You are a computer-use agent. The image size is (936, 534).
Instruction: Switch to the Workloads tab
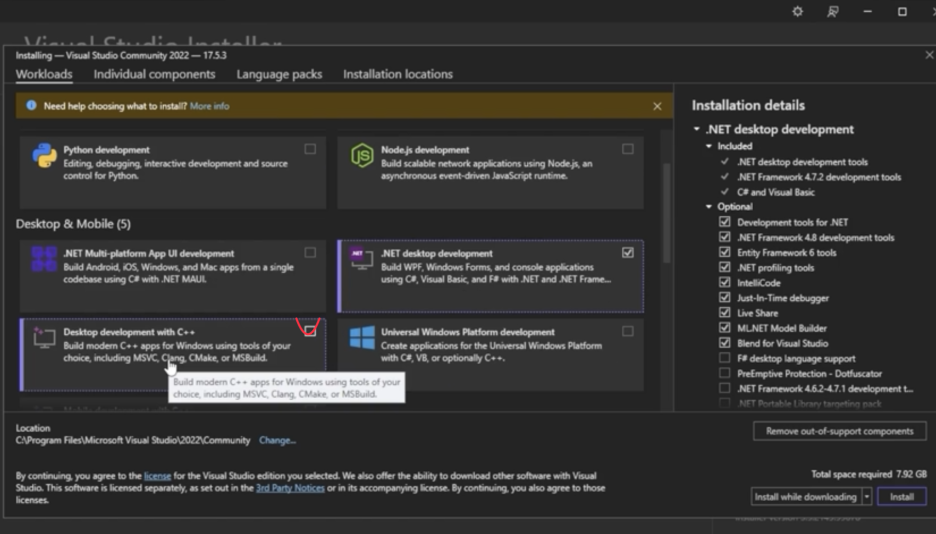click(x=44, y=74)
